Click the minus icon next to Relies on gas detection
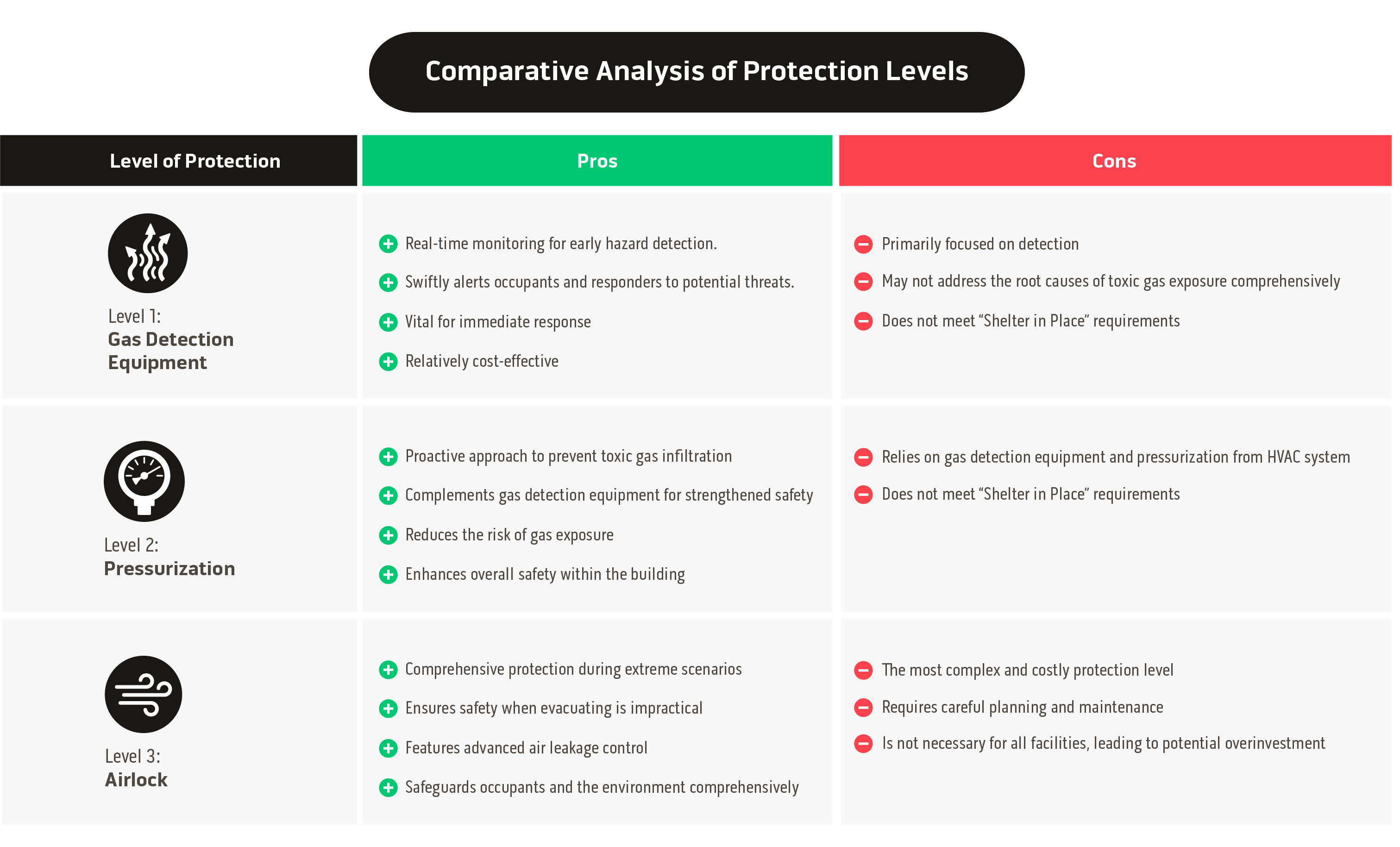 point(863,457)
